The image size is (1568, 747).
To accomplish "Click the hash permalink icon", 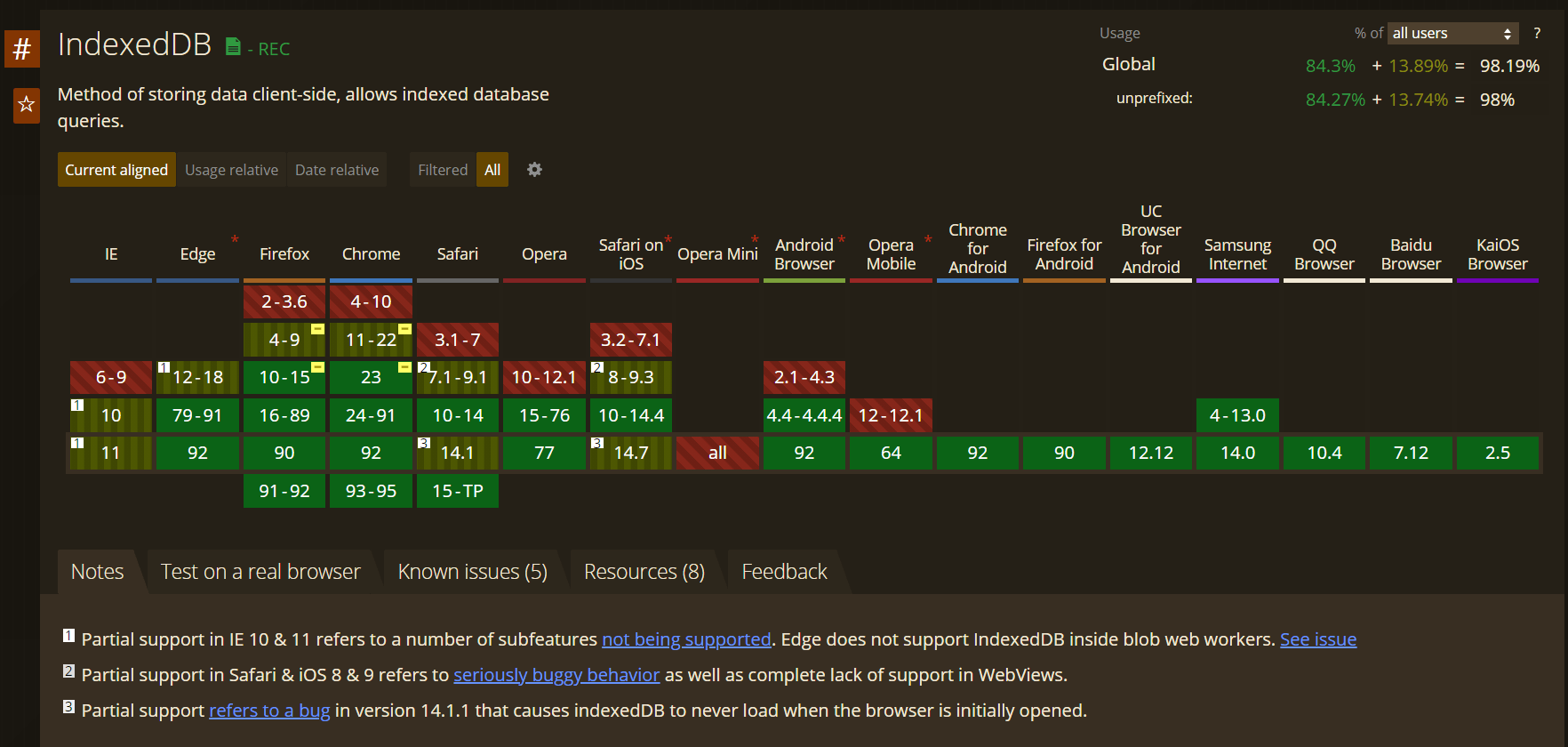I will click(x=22, y=48).
